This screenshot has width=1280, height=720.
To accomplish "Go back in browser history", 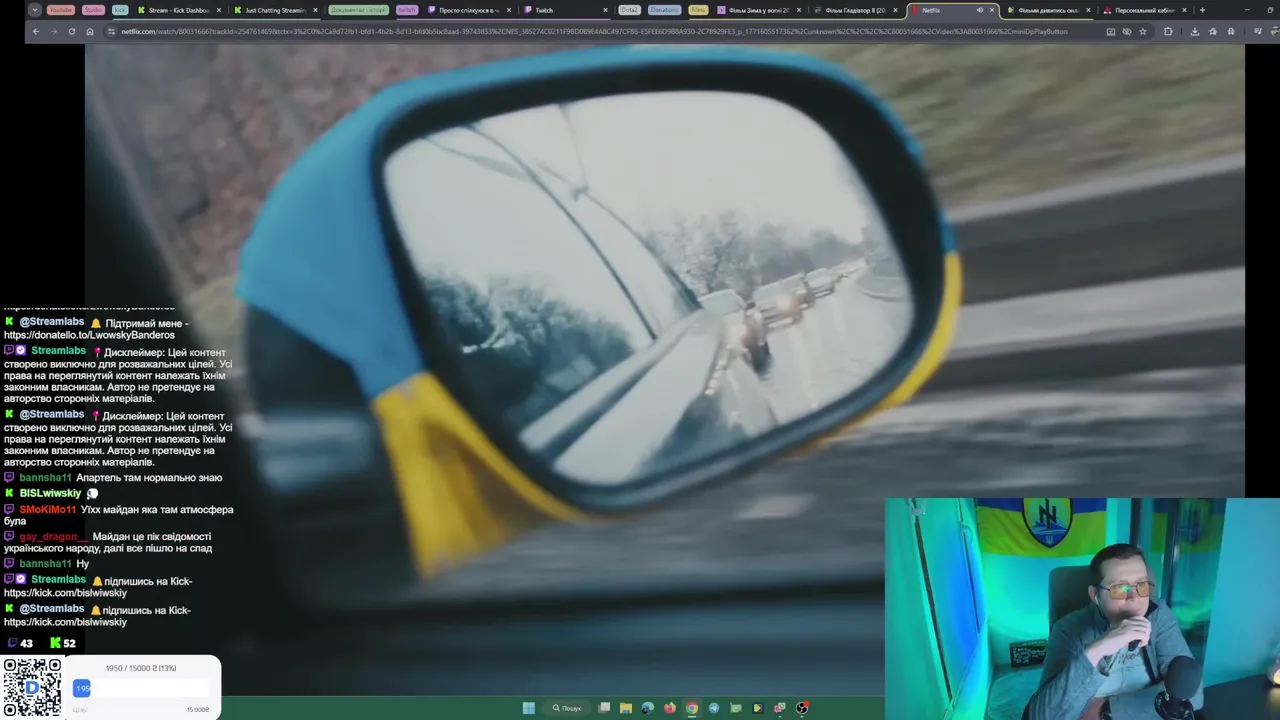I will [35, 31].
